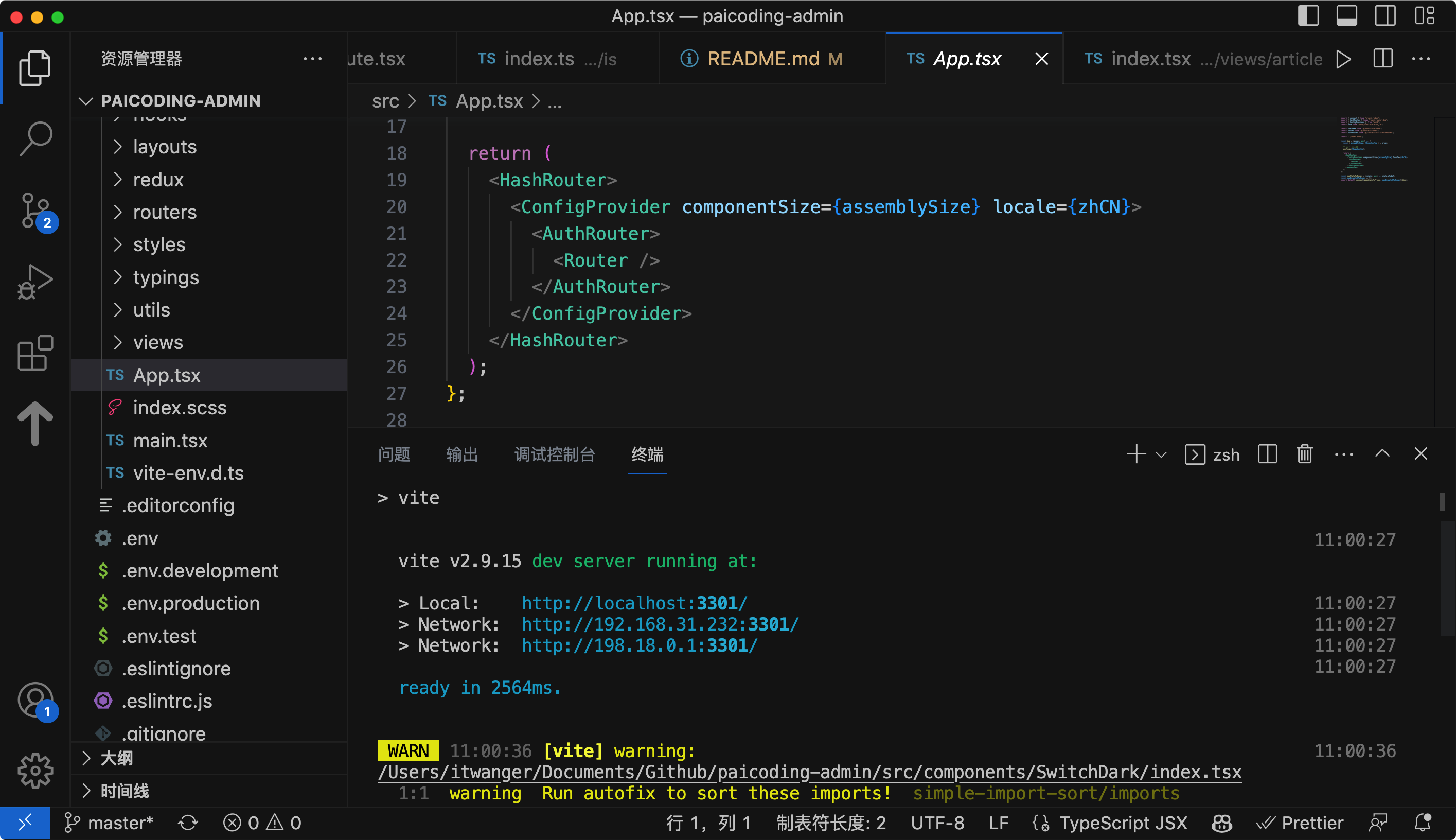
Task: Open the localhost:3301 link in terminal
Action: (x=634, y=603)
